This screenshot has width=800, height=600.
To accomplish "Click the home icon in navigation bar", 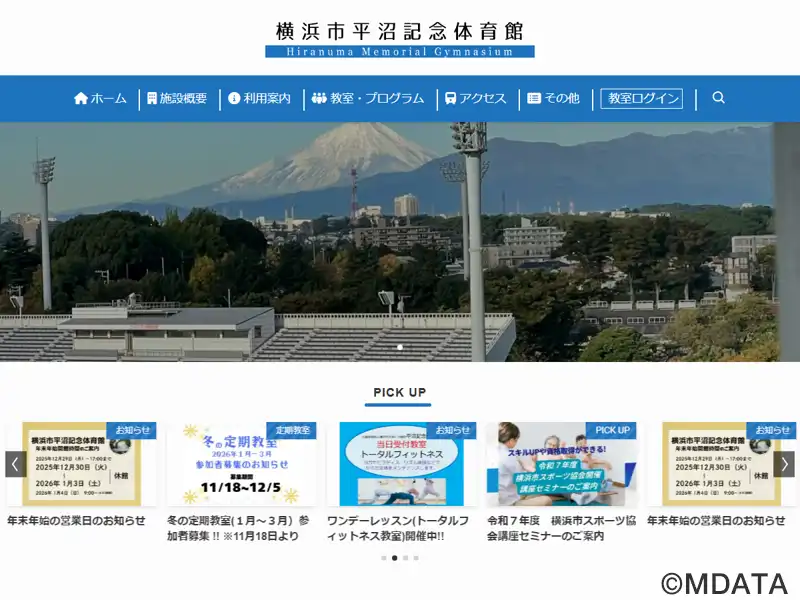I will 81,98.
